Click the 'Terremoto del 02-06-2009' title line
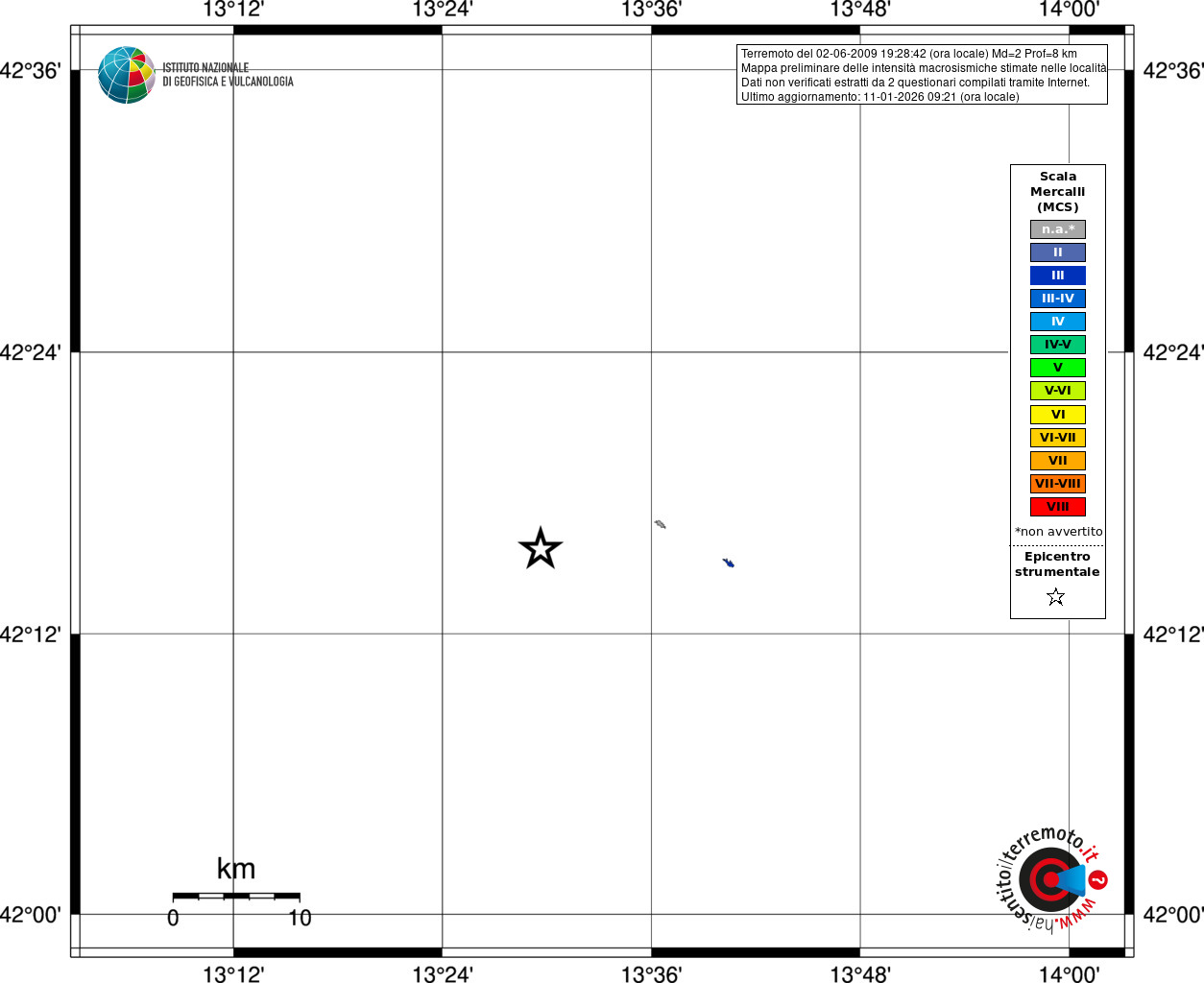 pos(908,54)
